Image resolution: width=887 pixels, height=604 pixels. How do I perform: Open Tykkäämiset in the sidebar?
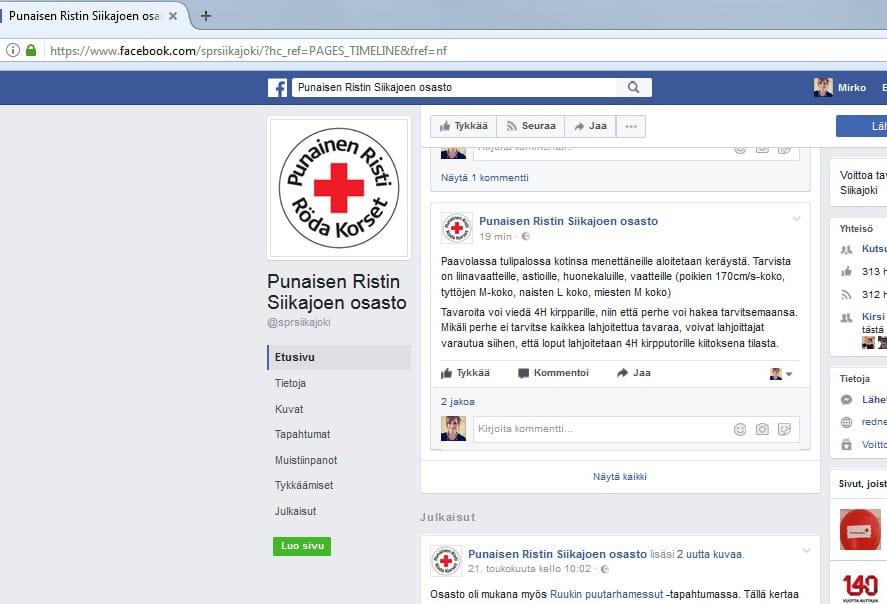(x=304, y=485)
